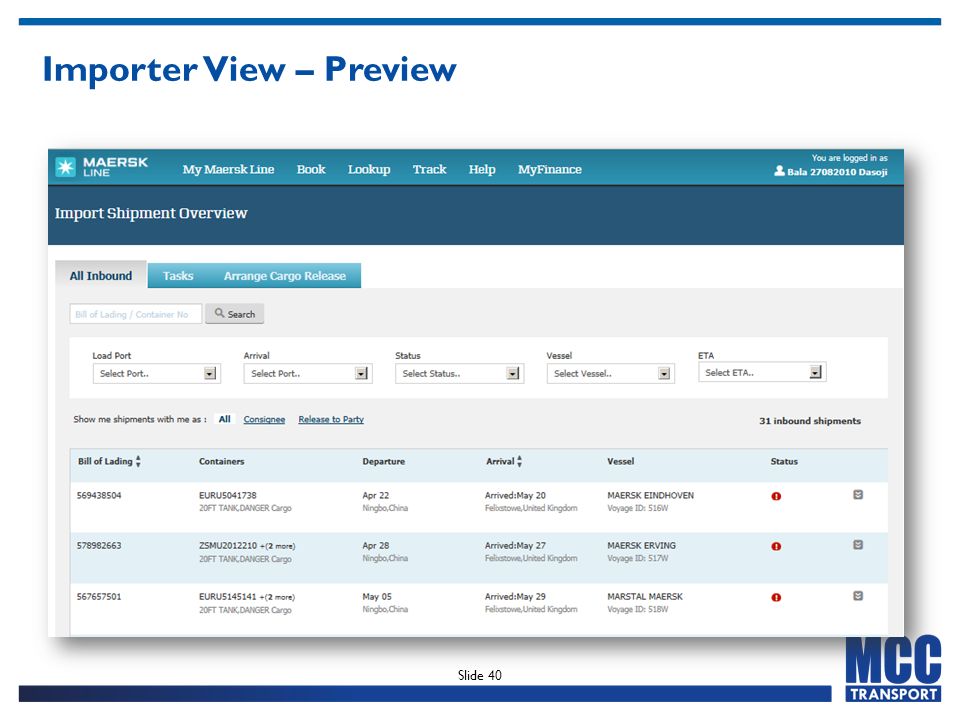The image size is (960, 720).
Task: Click Voyage ID: 517W text
Action: tap(638, 558)
